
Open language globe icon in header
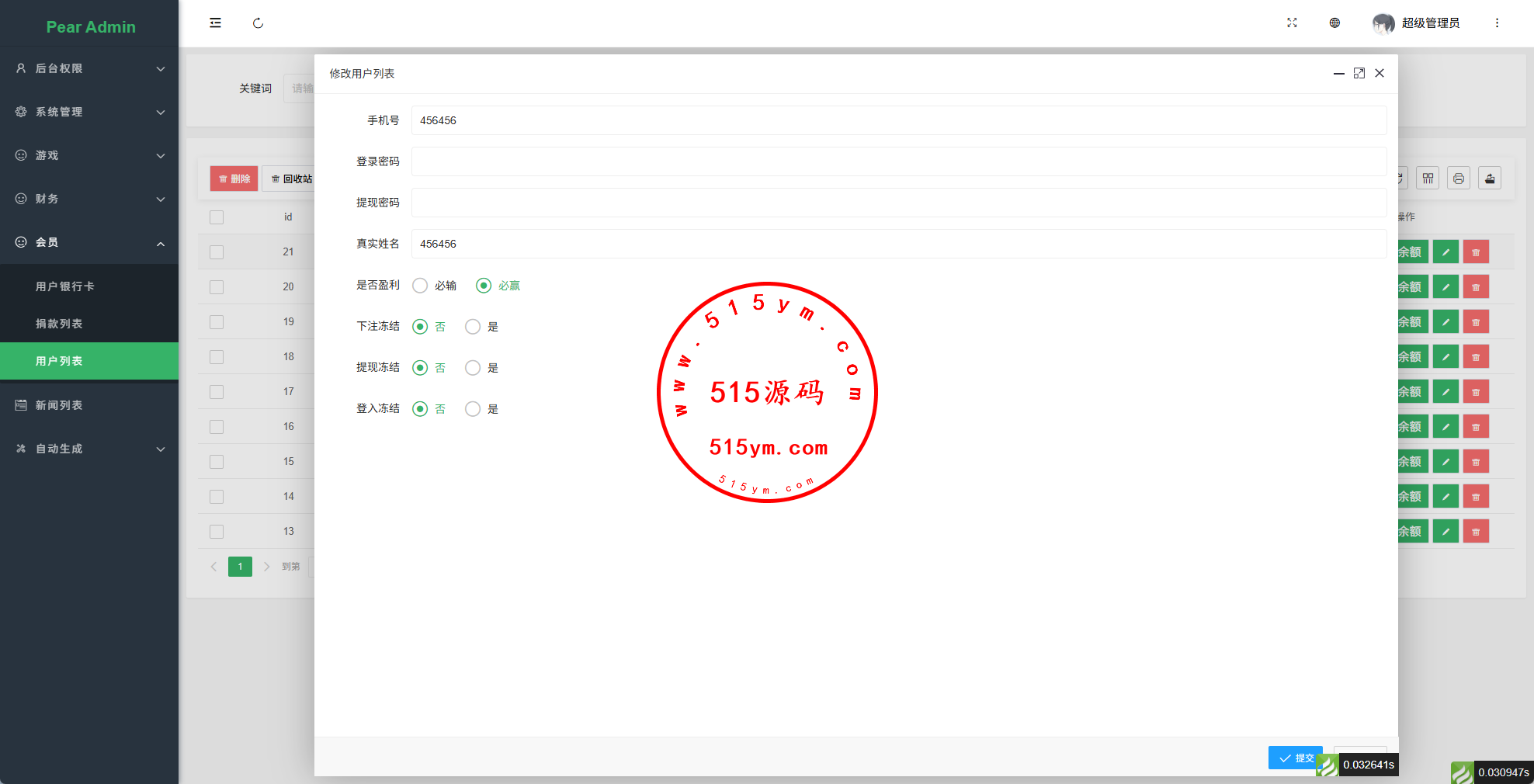[1334, 23]
